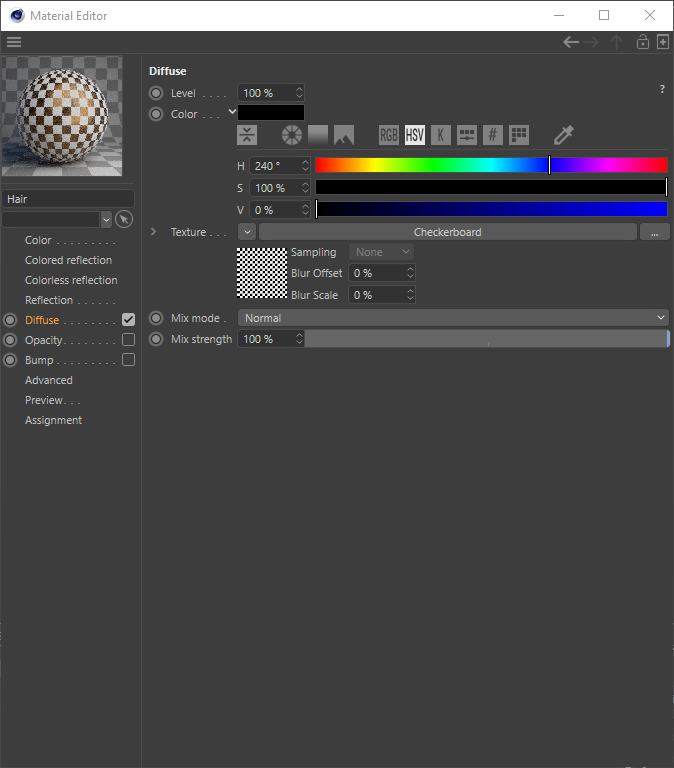Click the Hue value stepper arrows
674x768 pixels.
(305, 166)
